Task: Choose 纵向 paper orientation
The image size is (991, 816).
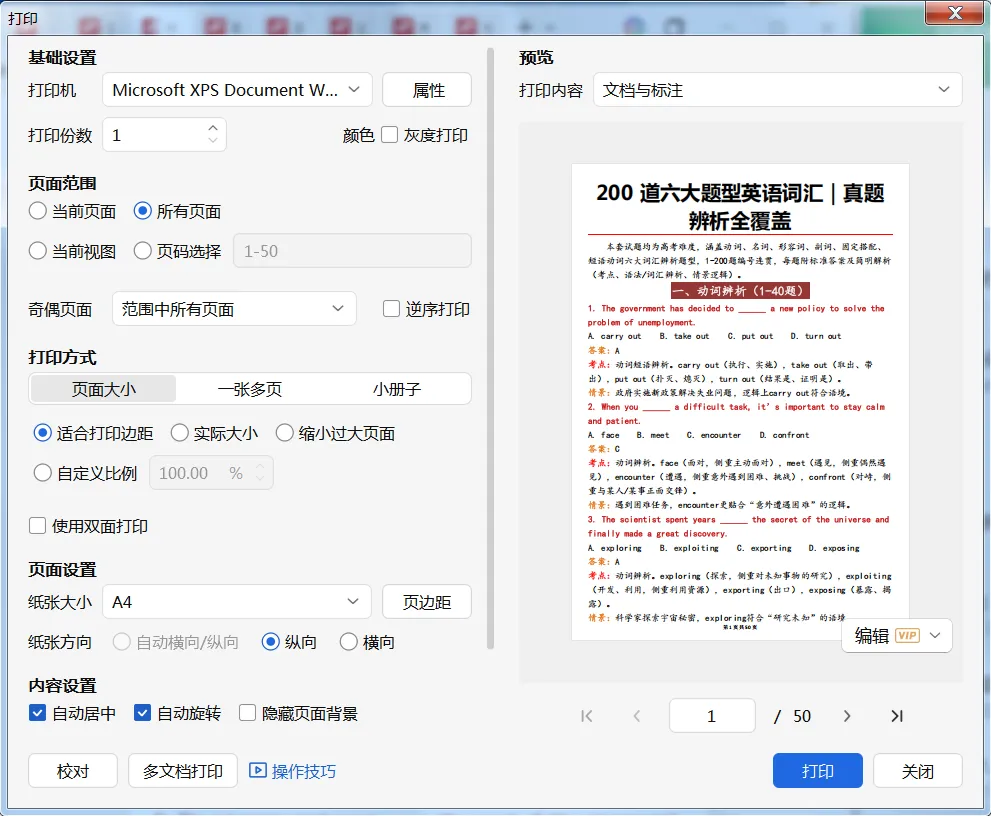Action: 271,642
